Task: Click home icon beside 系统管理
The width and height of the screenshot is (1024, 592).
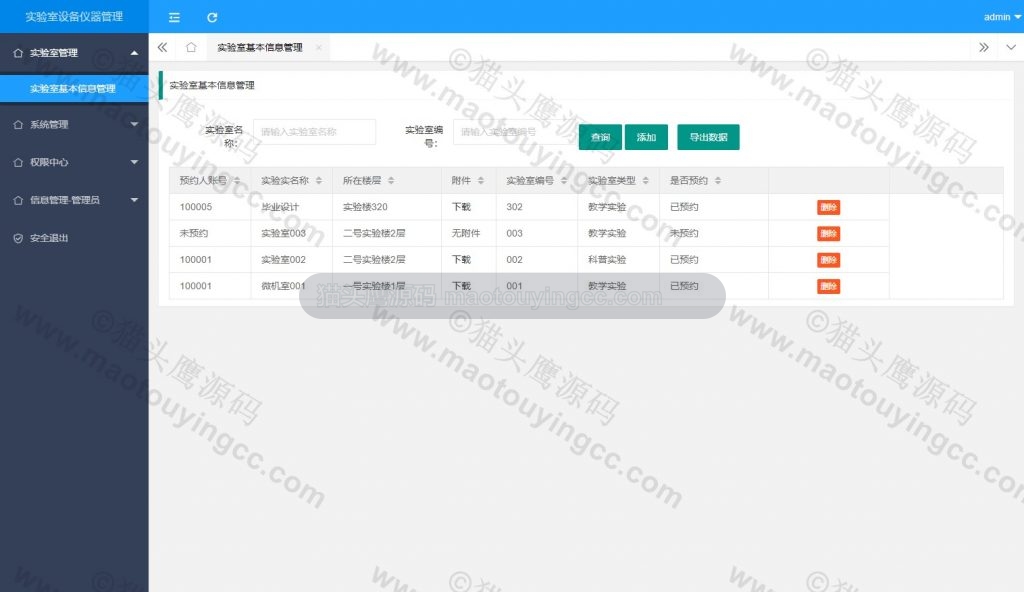Action: [18, 124]
